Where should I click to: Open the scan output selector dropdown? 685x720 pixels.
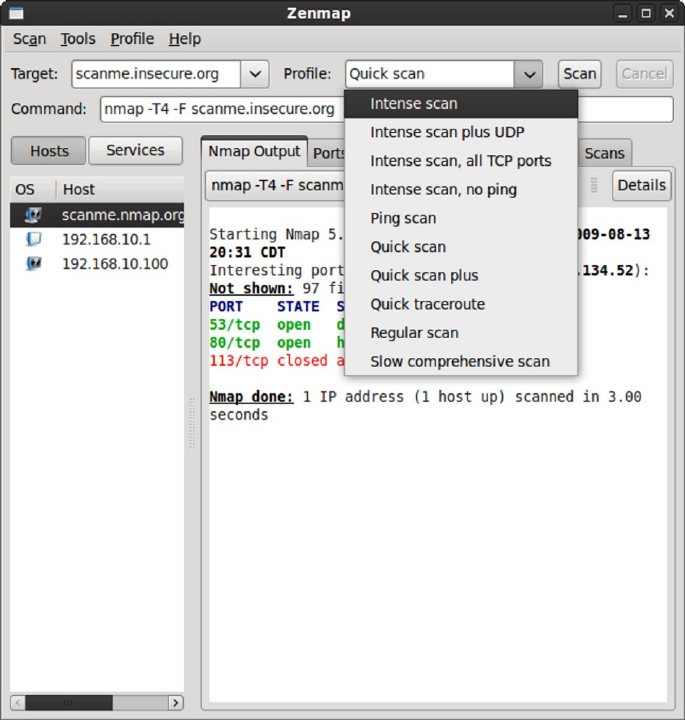(275, 186)
